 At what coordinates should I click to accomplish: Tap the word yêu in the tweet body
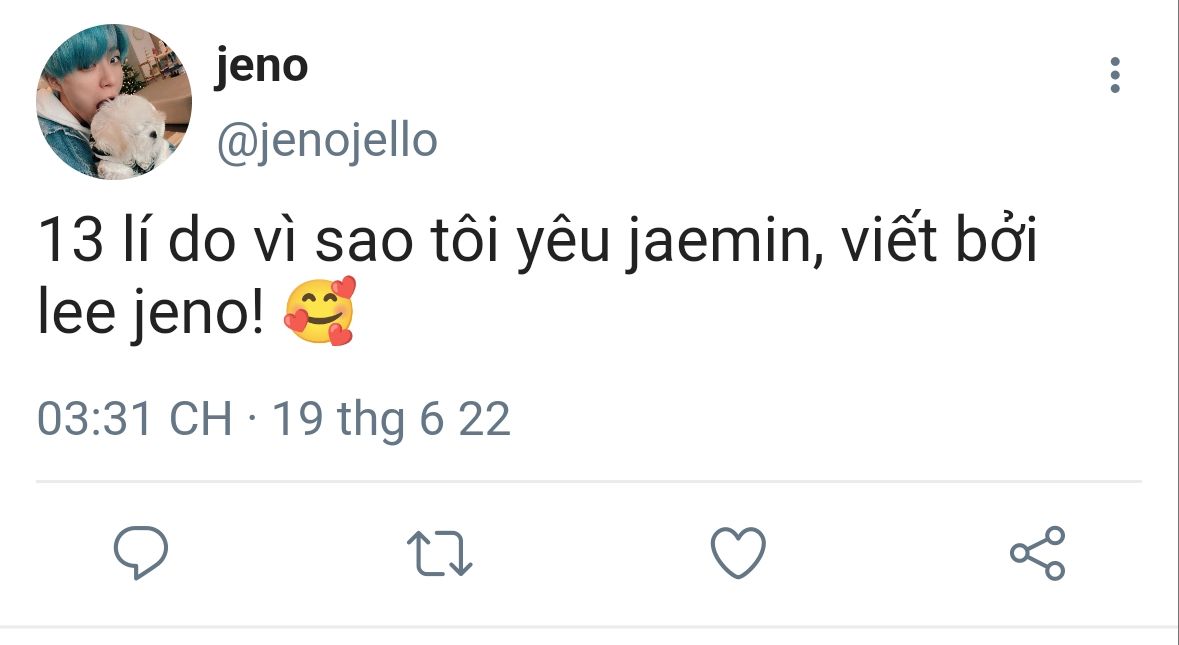coord(562,241)
